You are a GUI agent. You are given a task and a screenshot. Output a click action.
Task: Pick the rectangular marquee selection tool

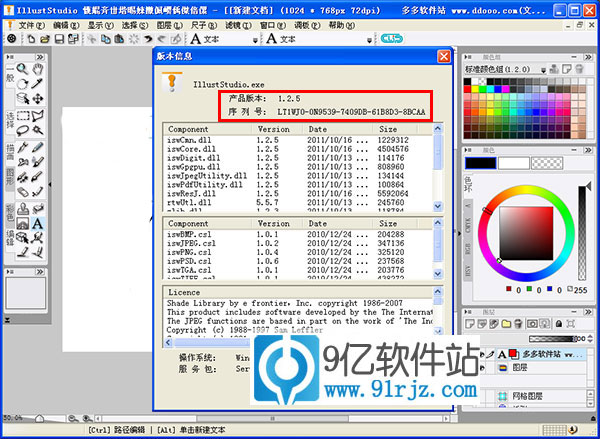[x=24, y=116]
